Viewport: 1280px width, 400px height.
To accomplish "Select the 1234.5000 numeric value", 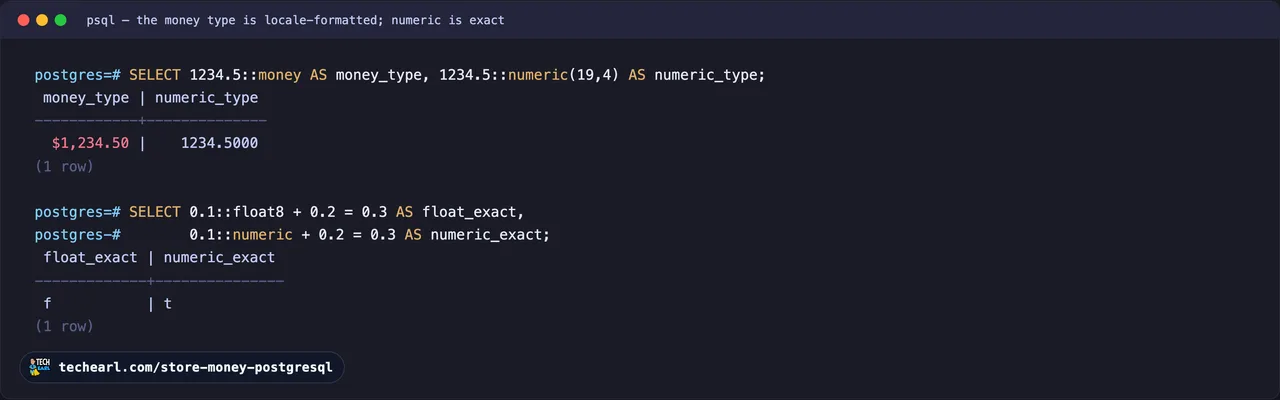I will pos(219,143).
